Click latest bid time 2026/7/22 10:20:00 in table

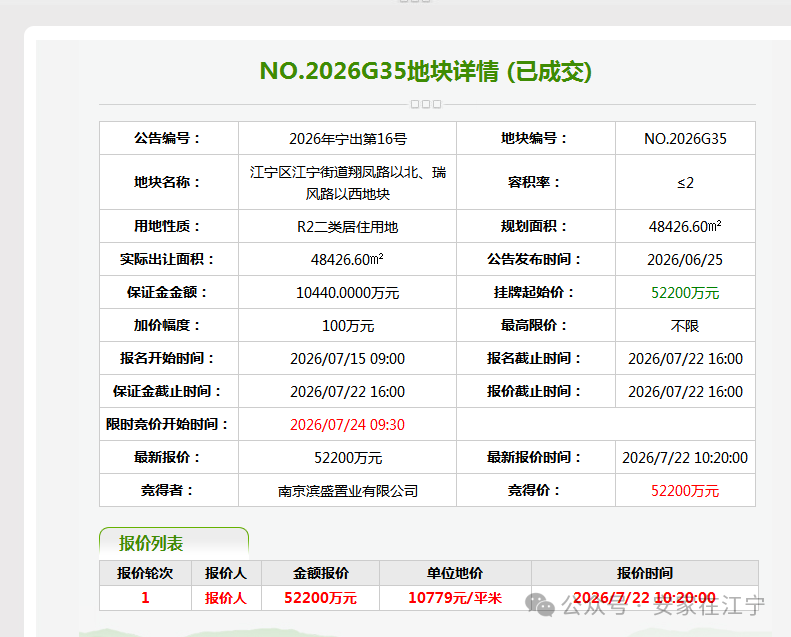(685, 457)
